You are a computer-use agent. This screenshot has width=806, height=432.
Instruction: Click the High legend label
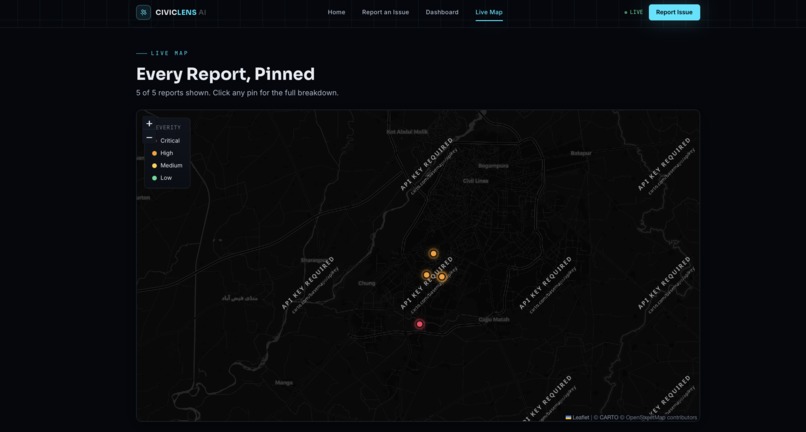click(x=167, y=153)
